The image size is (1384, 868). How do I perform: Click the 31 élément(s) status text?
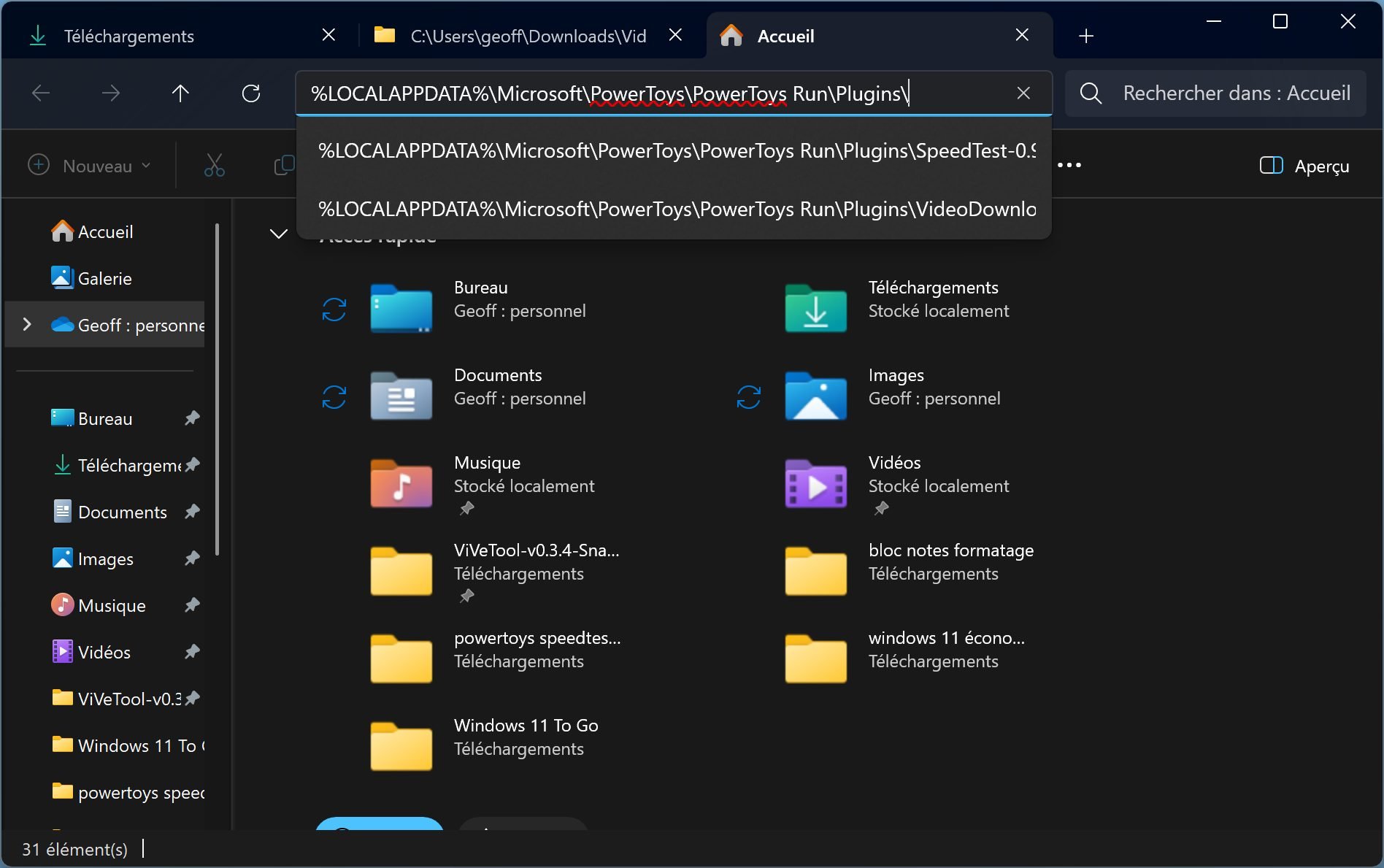pyautogui.click(x=74, y=849)
